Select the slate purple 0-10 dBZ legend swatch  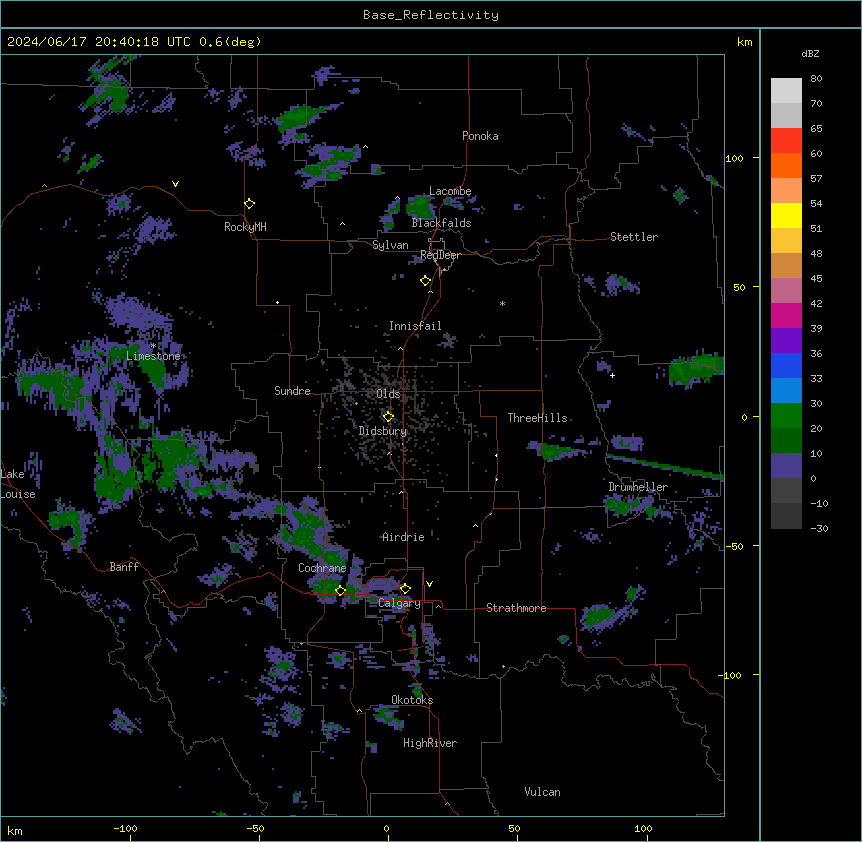[786, 466]
